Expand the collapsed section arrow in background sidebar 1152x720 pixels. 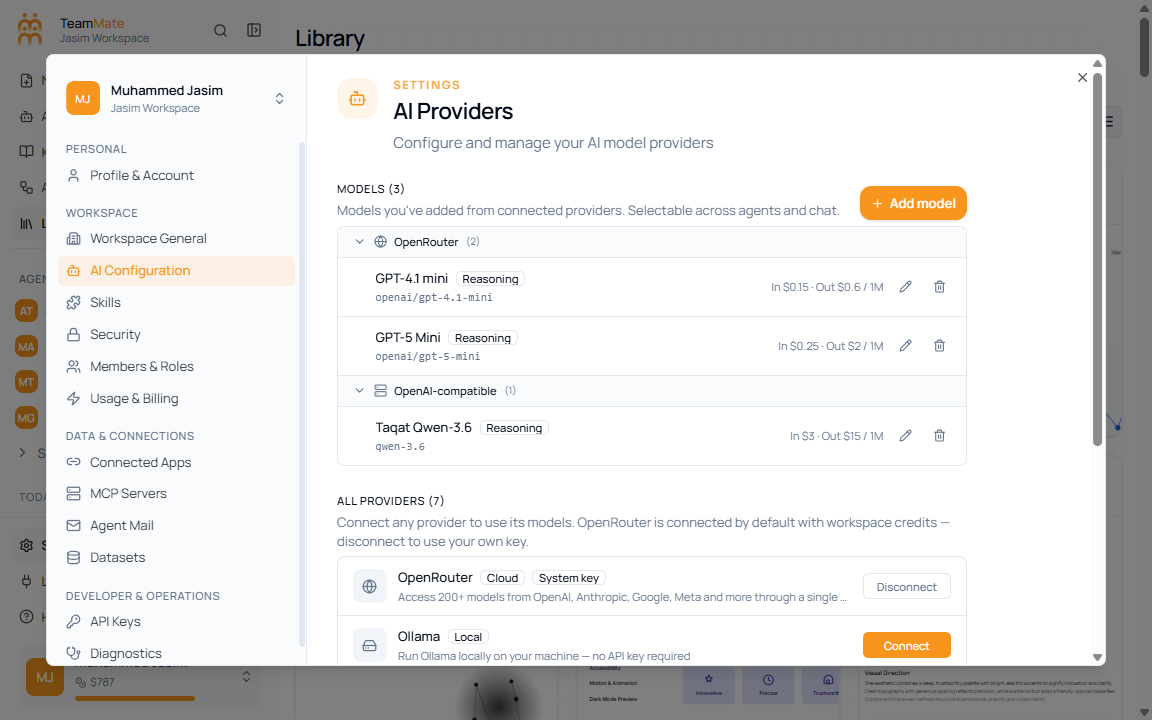coord(22,453)
